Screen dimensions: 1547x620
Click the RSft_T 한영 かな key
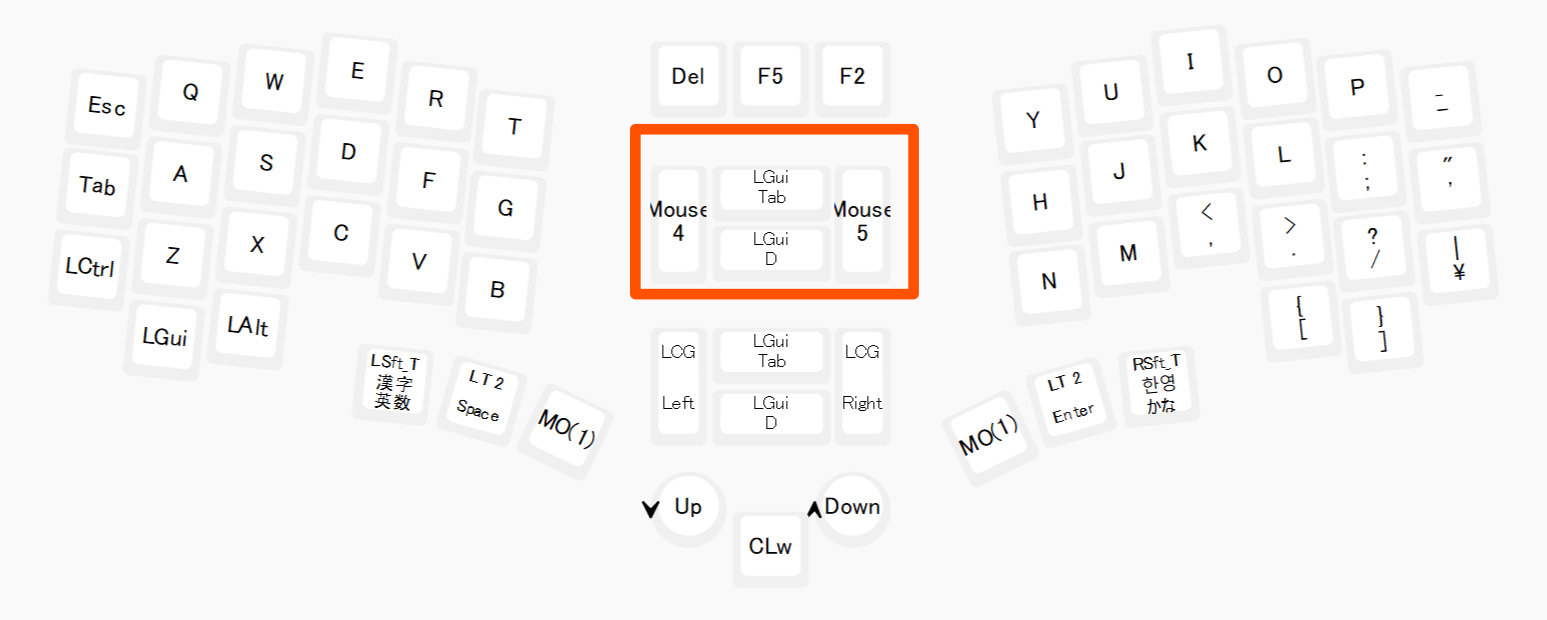1157,384
